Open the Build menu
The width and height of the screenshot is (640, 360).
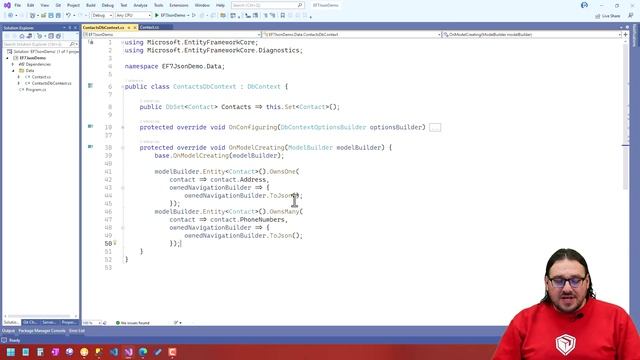[x=91, y=5]
